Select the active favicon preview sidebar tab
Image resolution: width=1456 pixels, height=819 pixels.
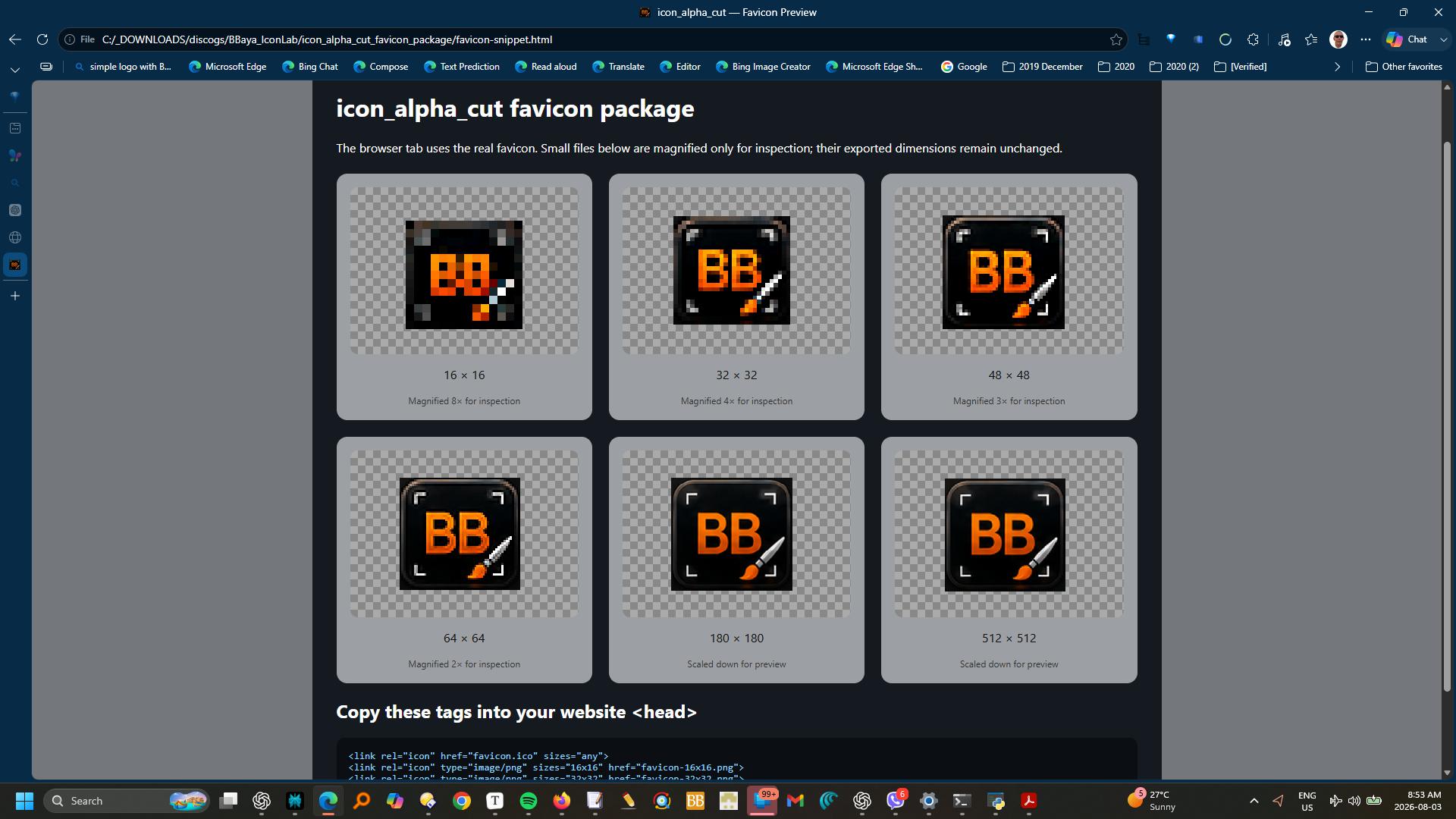pos(15,265)
